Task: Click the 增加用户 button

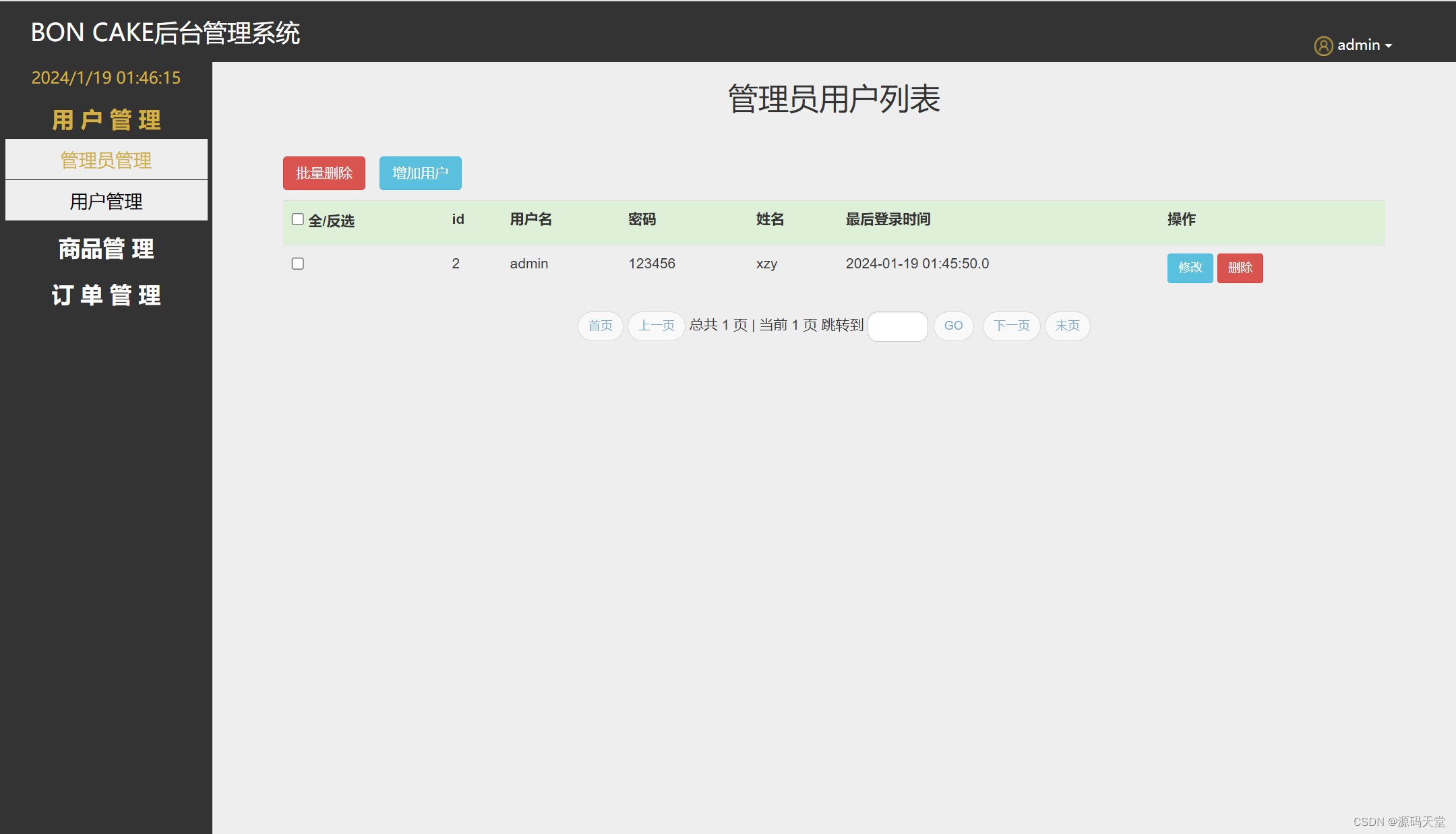Action: click(x=421, y=173)
